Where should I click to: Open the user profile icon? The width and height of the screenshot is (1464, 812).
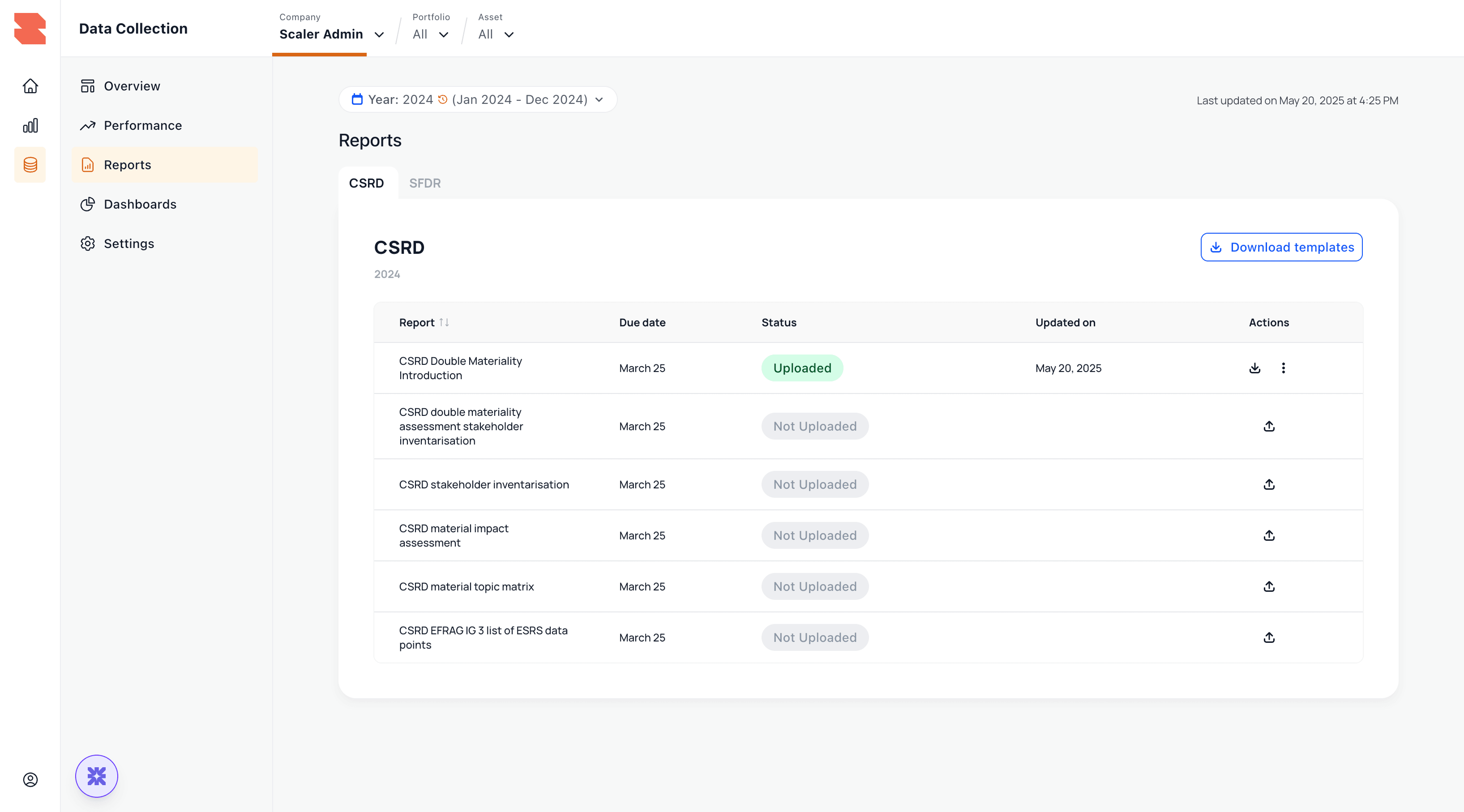tap(30, 780)
